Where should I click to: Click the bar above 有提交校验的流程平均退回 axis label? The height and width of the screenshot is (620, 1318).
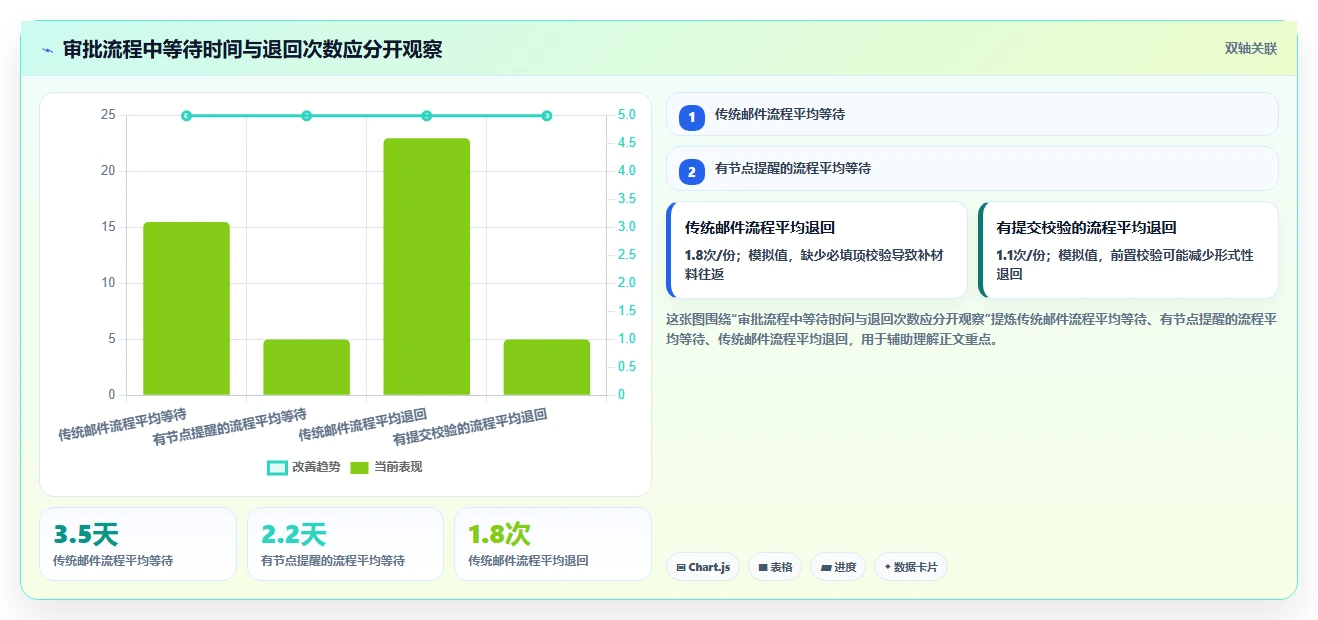point(546,367)
